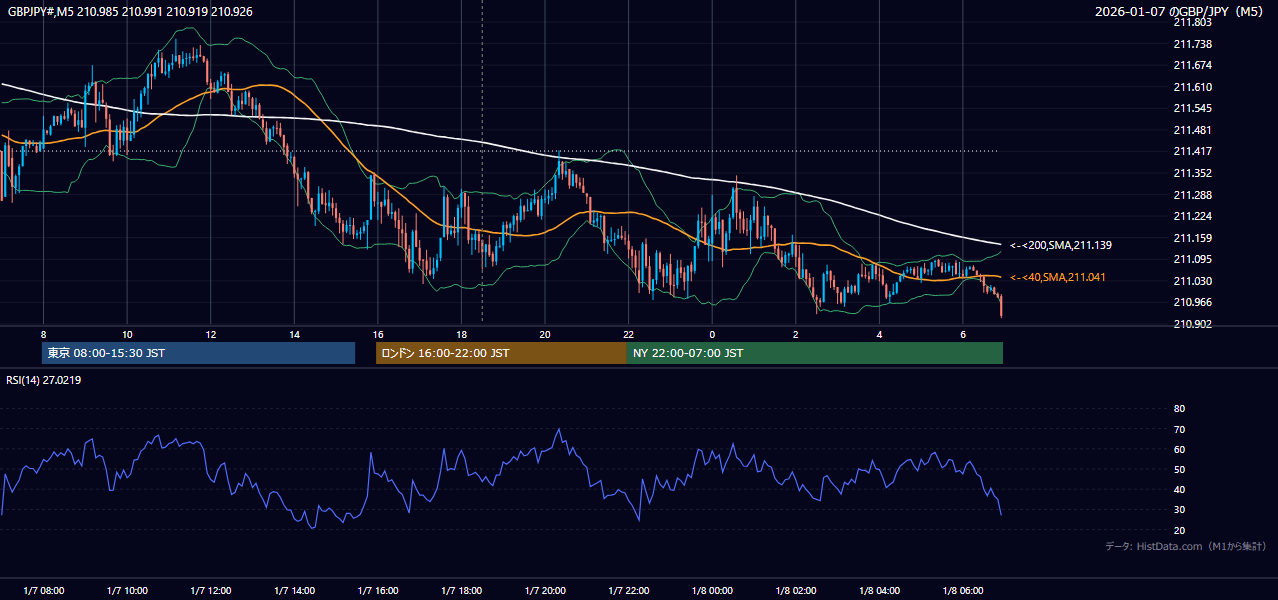The width and height of the screenshot is (1278, 600).
Task: Click price level 210.966 on the axis
Action: coord(1192,302)
